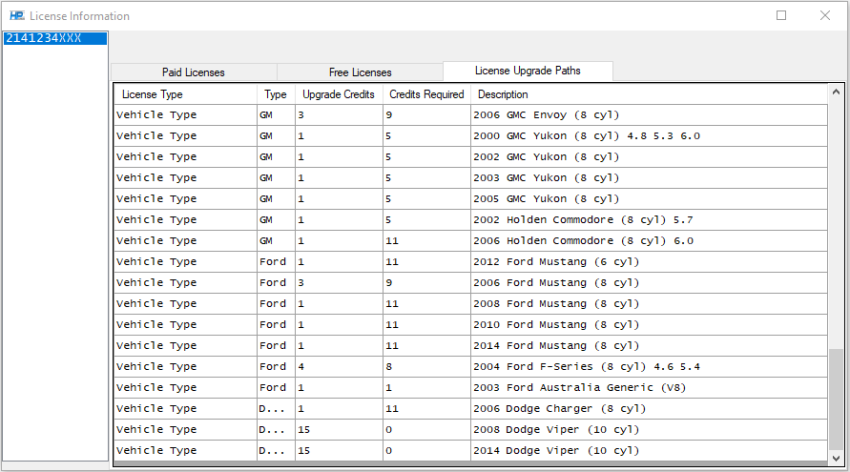Screen dimensions: 850x472
Task: Click the HP Tuners logo in title bar
Action: pos(17,16)
